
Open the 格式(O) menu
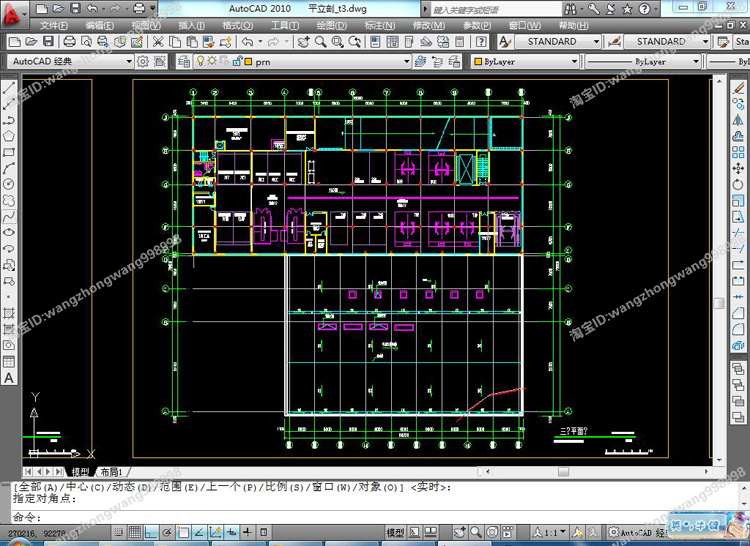point(238,25)
